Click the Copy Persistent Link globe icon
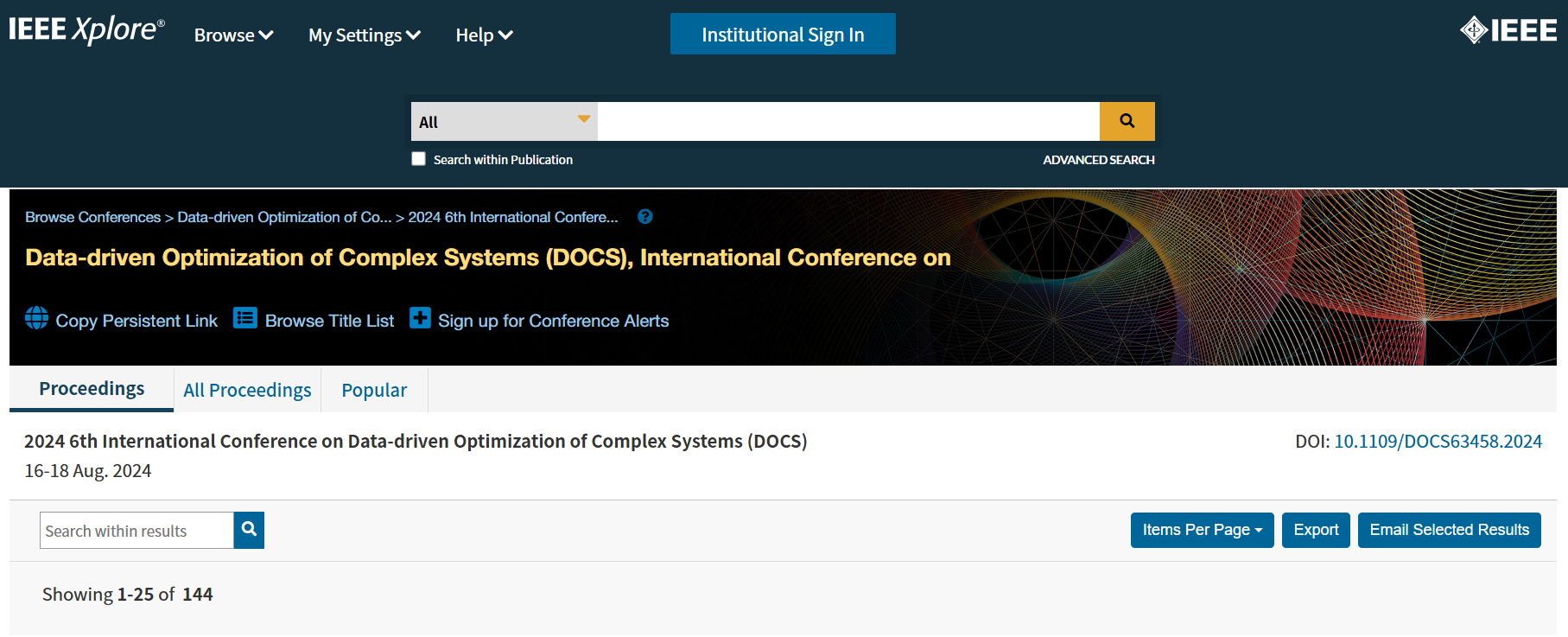 click(36, 319)
